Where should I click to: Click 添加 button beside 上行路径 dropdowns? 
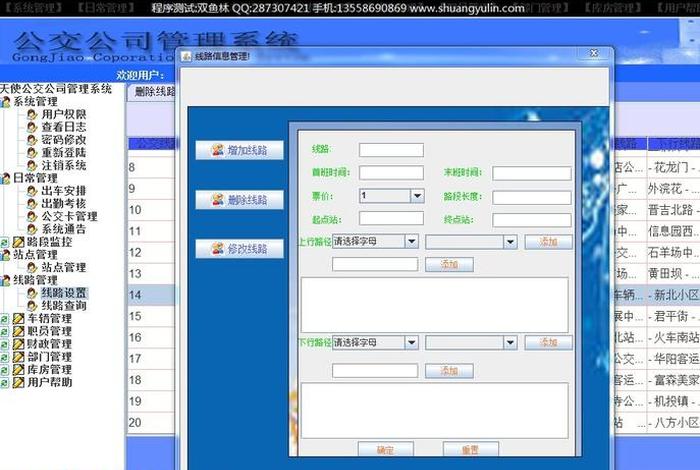[x=548, y=242]
